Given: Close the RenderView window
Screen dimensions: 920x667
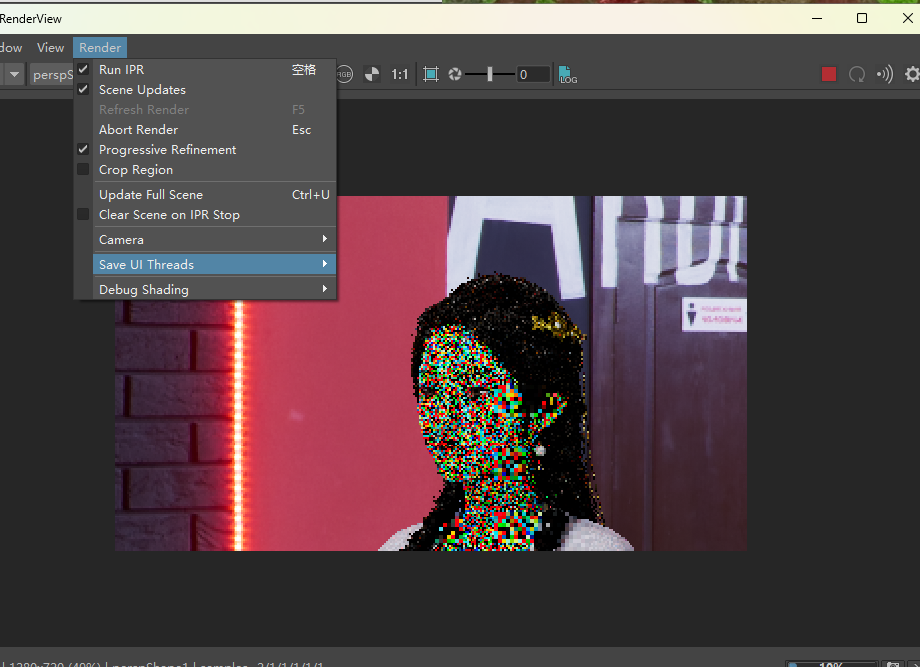Looking at the screenshot, I should pos(907,18).
